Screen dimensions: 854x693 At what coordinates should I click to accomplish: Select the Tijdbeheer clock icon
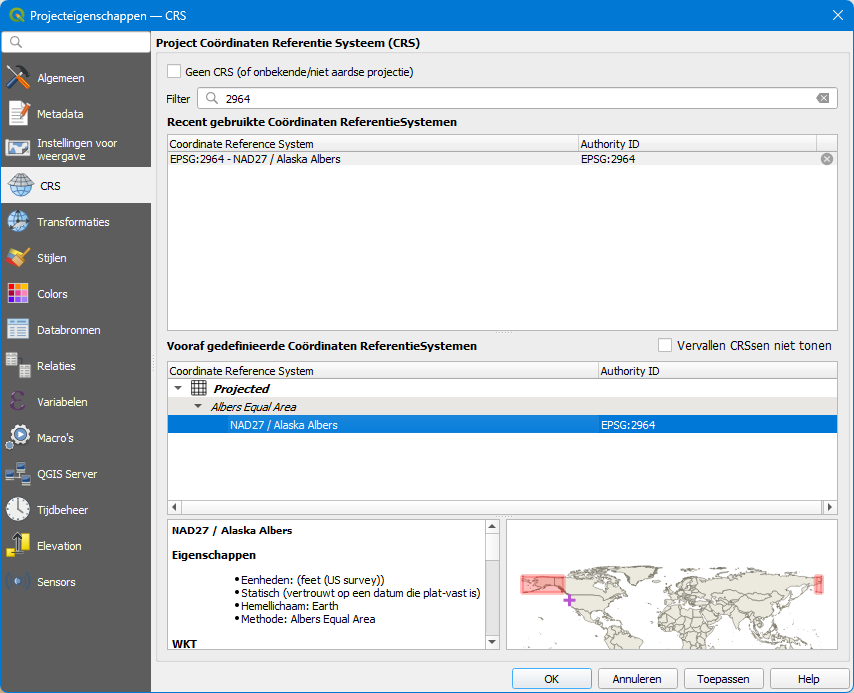pyautogui.click(x=18, y=510)
